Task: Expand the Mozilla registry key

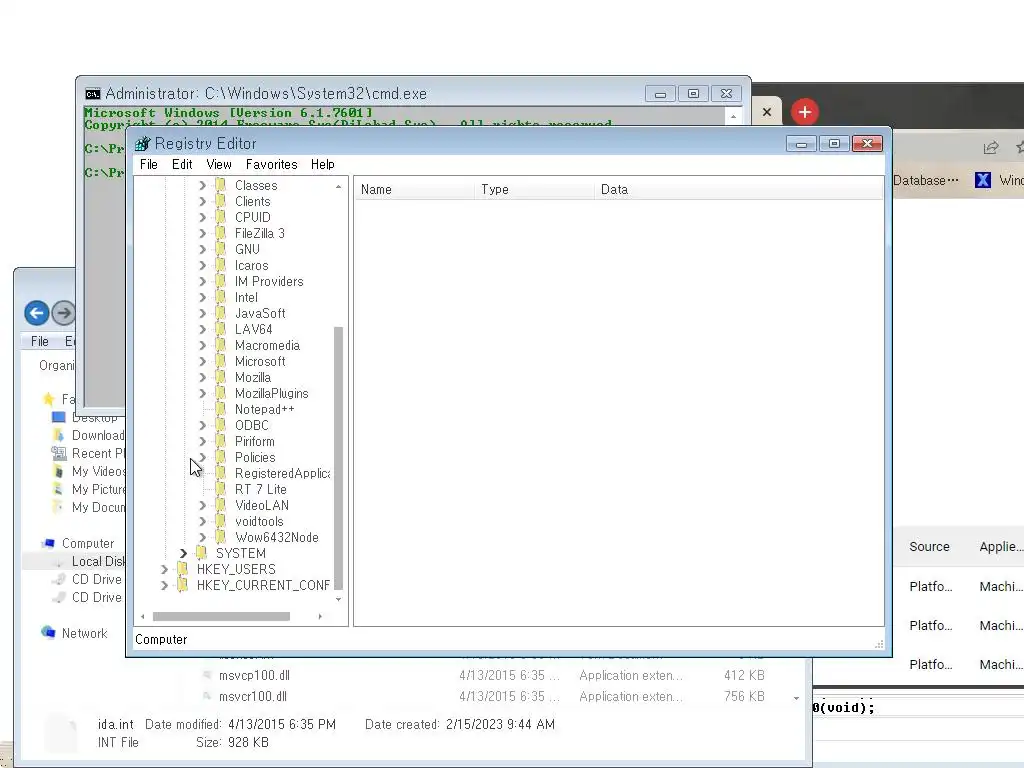Action: [202, 377]
